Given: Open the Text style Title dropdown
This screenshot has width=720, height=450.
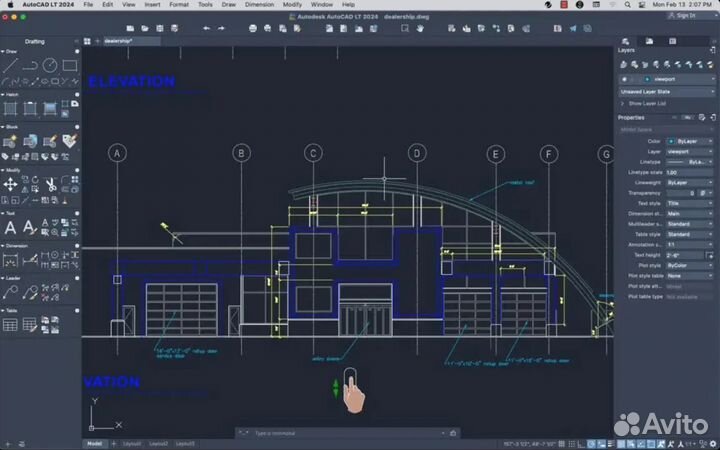Looking at the screenshot, I should point(690,203).
